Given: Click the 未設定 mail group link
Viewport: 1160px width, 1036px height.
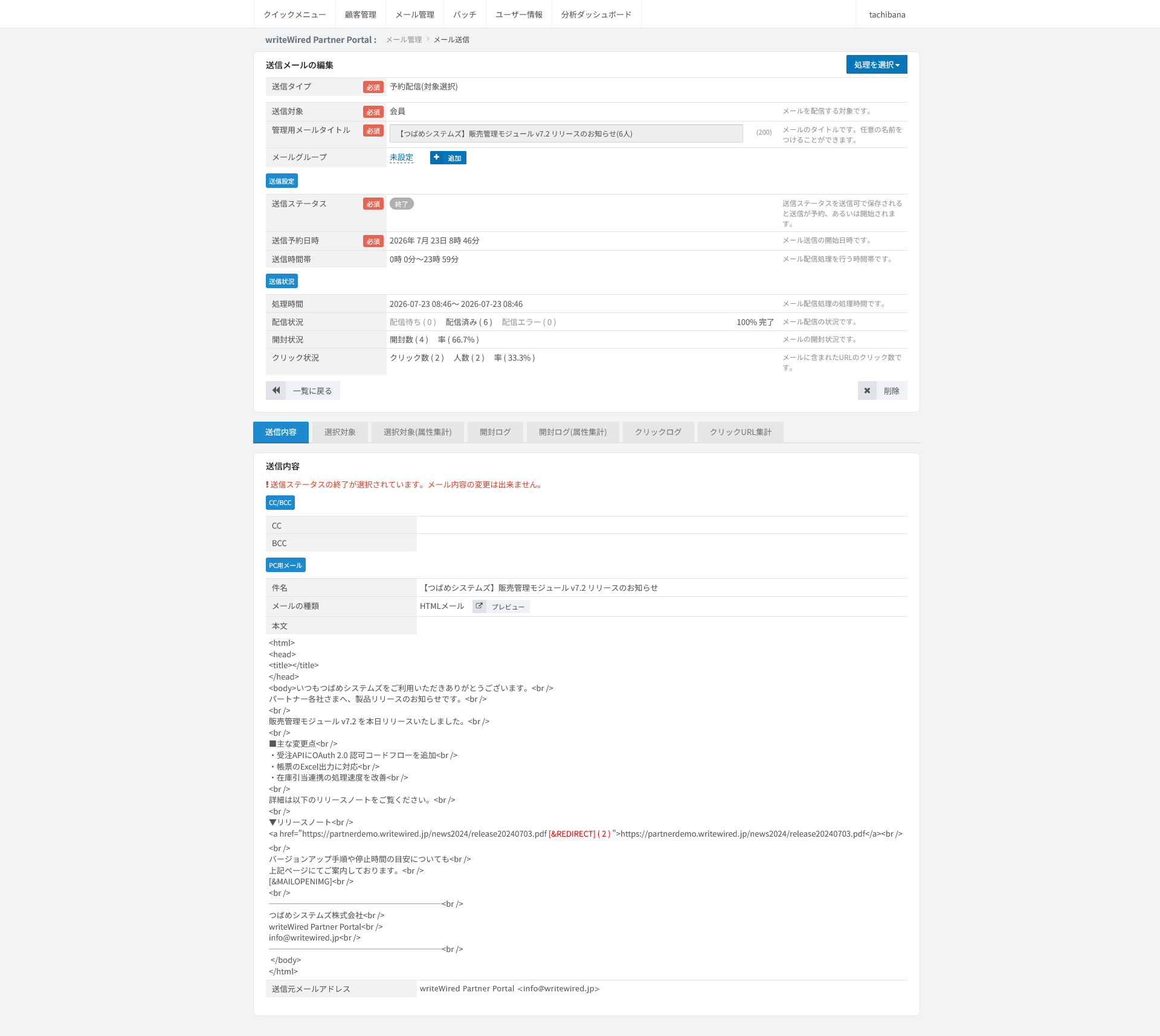Looking at the screenshot, I should (401, 158).
